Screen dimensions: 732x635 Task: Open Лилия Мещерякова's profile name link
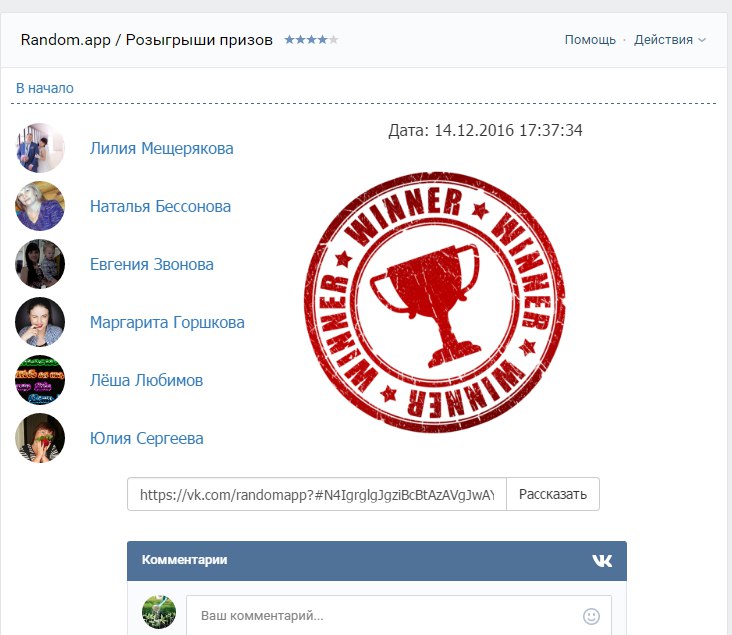(x=162, y=148)
